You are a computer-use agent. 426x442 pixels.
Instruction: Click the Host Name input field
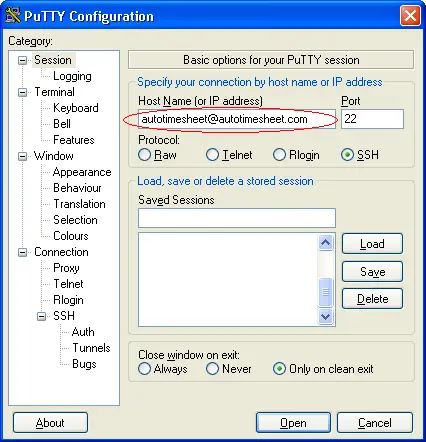pyautogui.click(x=237, y=119)
